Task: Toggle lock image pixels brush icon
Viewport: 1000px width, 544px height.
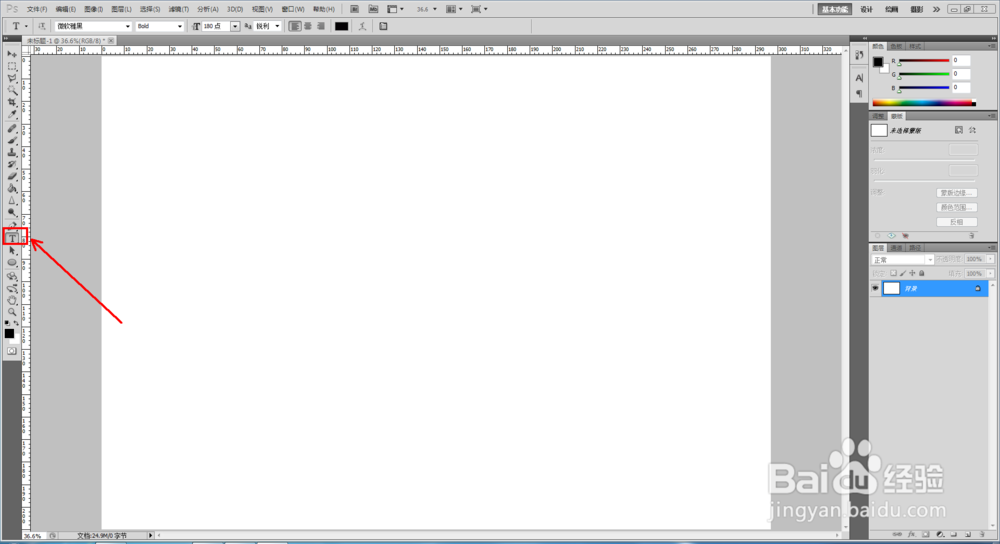Action: click(x=903, y=273)
